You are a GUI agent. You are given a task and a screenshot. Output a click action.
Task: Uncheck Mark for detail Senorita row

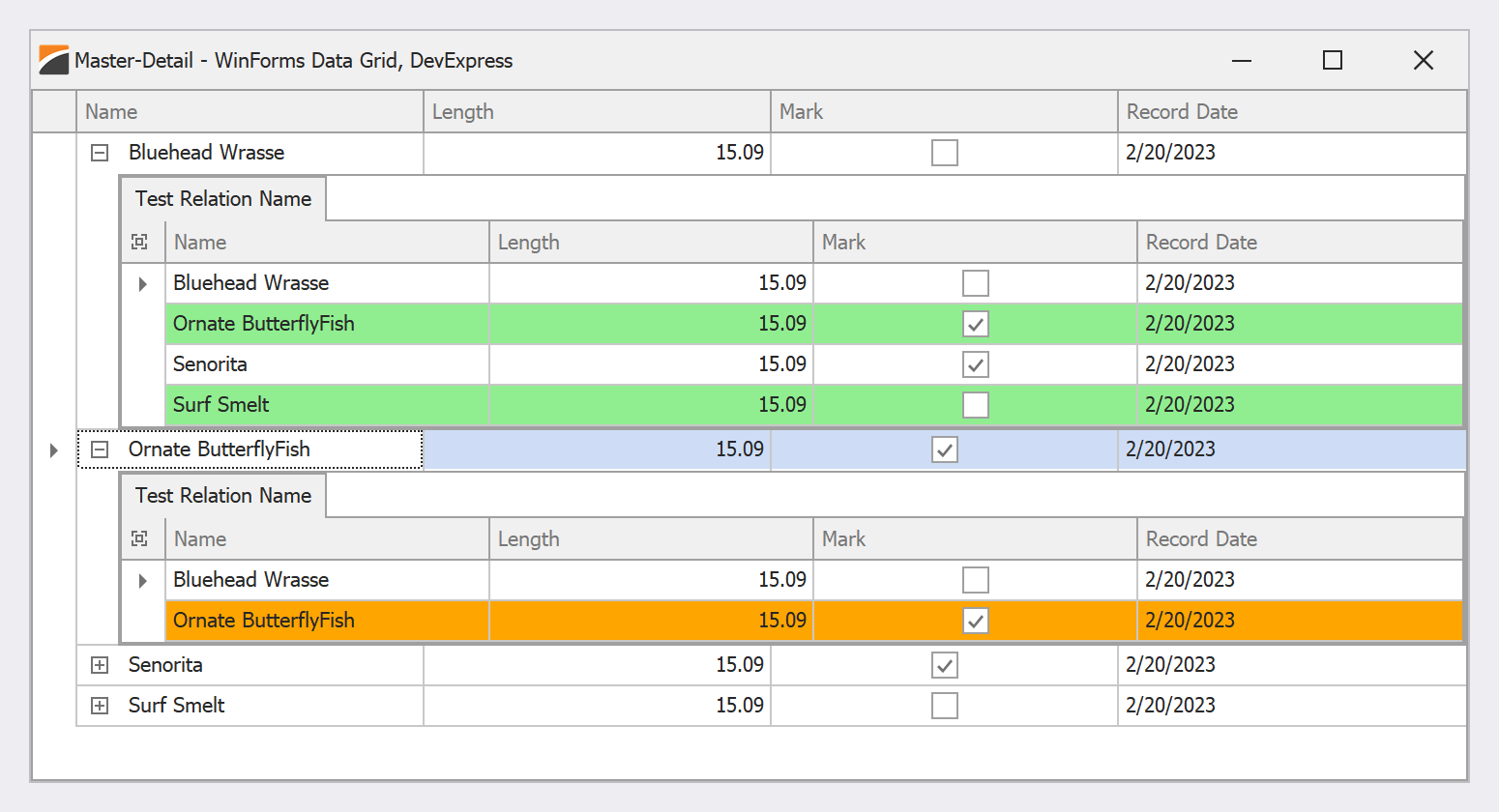[x=975, y=364]
